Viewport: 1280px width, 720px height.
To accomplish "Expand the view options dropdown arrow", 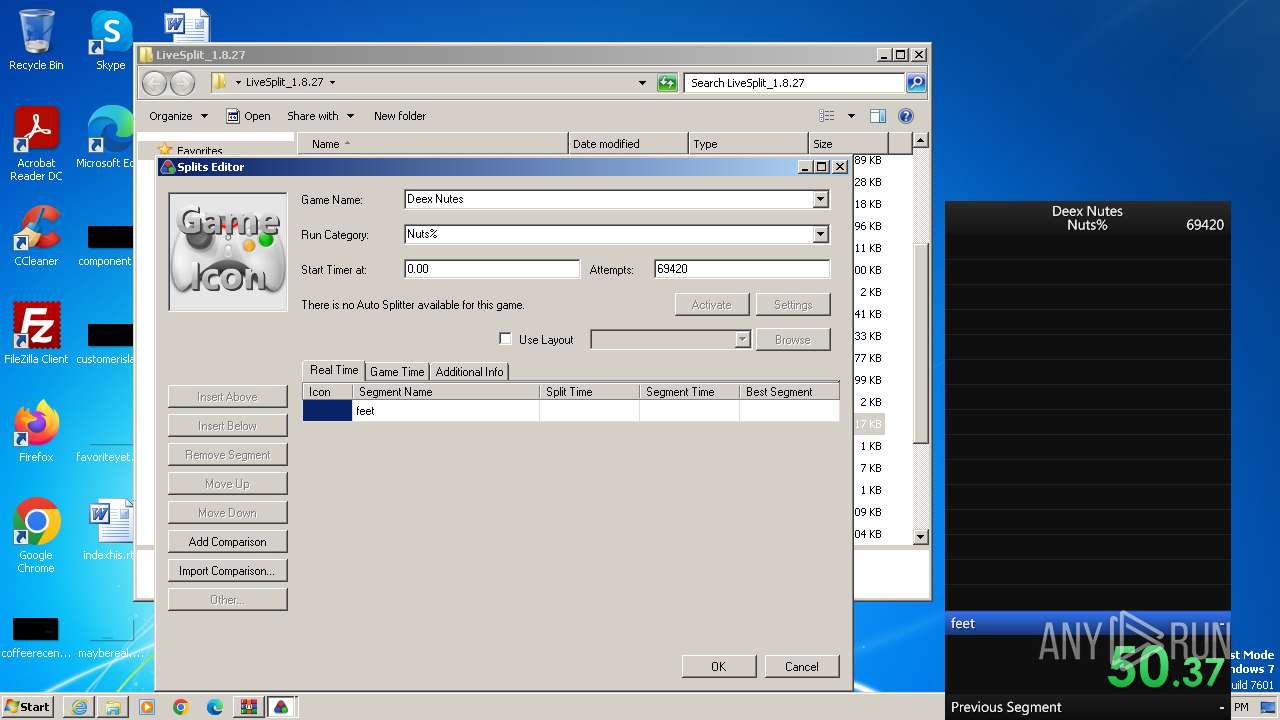I will click(x=851, y=116).
